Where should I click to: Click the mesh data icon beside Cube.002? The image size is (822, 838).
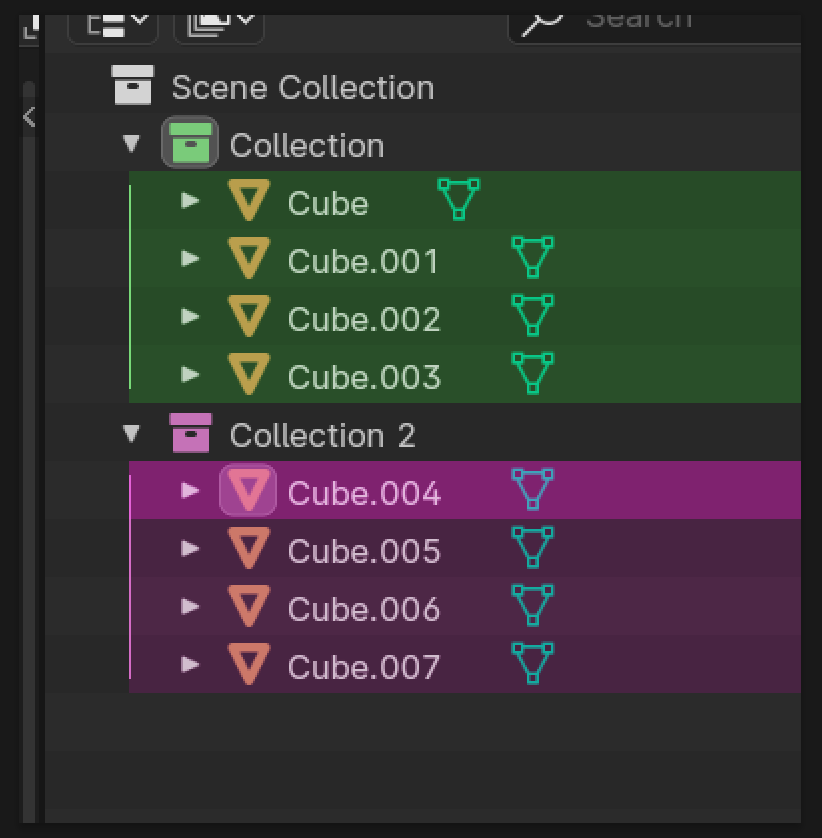pyautogui.click(x=532, y=315)
